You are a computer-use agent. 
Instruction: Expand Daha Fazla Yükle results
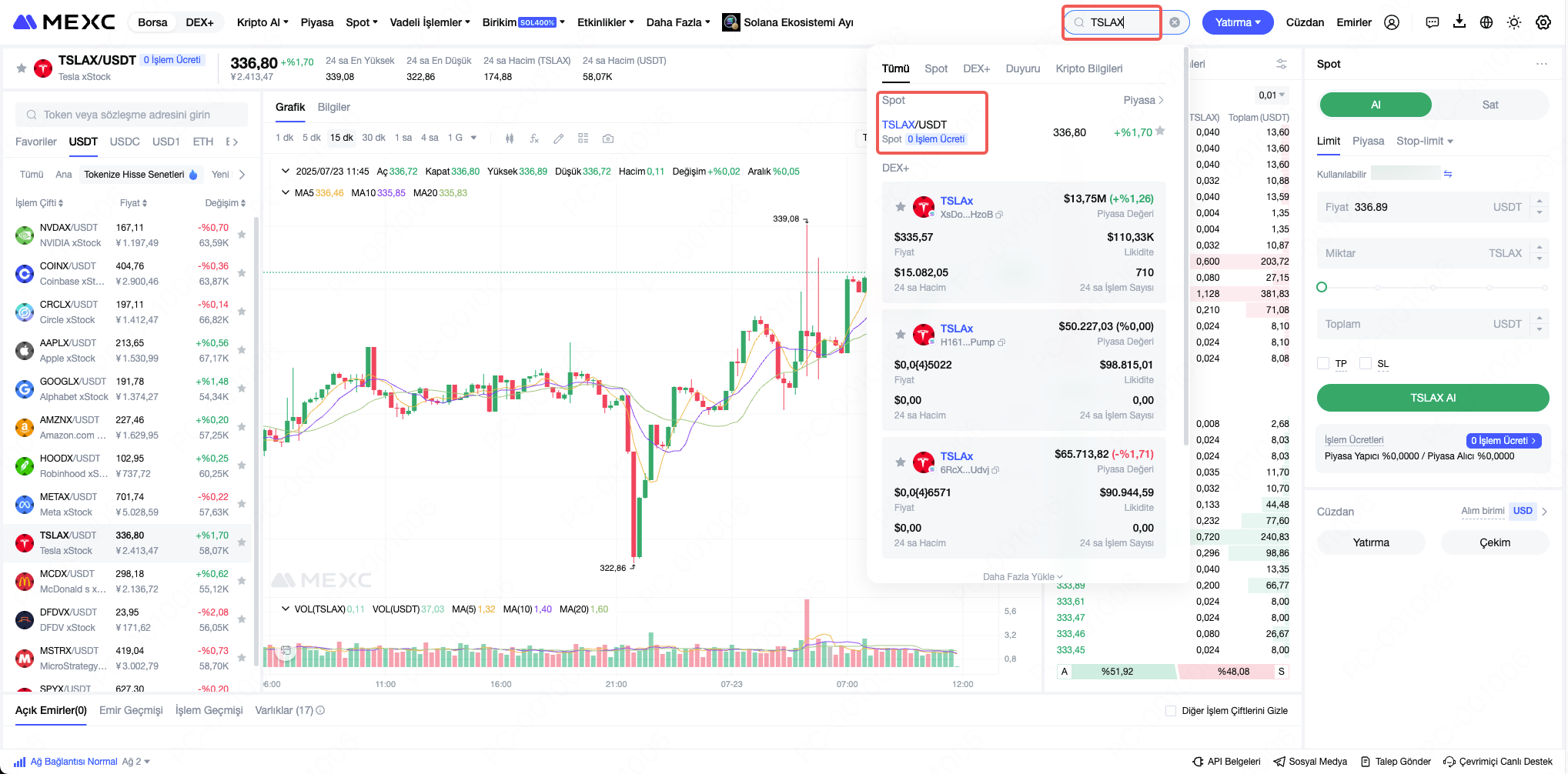coord(1022,576)
